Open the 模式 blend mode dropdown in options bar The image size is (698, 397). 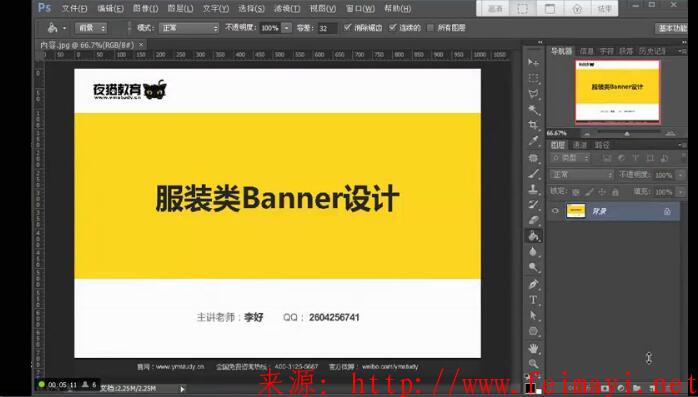point(189,28)
